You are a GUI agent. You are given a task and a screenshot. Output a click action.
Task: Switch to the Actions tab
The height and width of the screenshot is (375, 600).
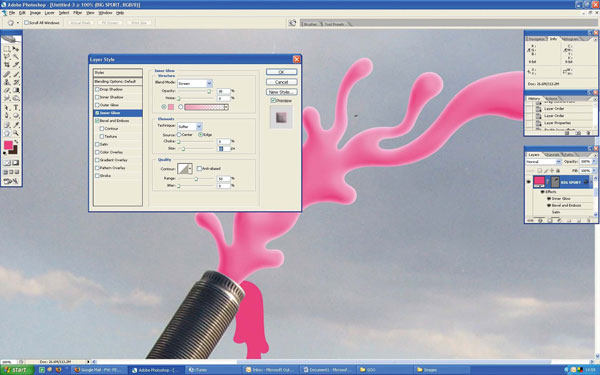(x=551, y=99)
